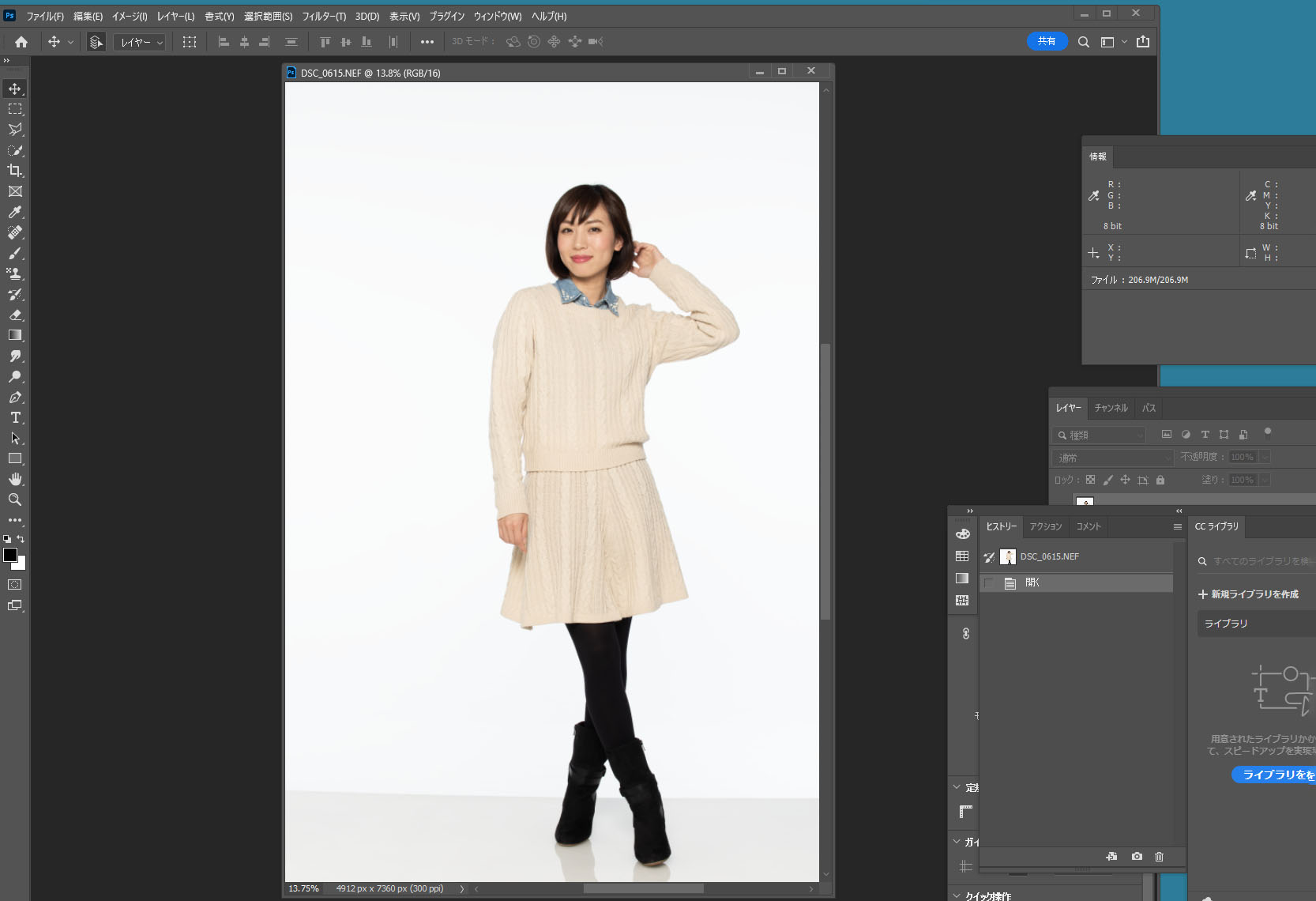Image resolution: width=1316 pixels, height=901 pixels.
Task: Open the レイヤー auto-select dropdown
Action: point(140,42)
